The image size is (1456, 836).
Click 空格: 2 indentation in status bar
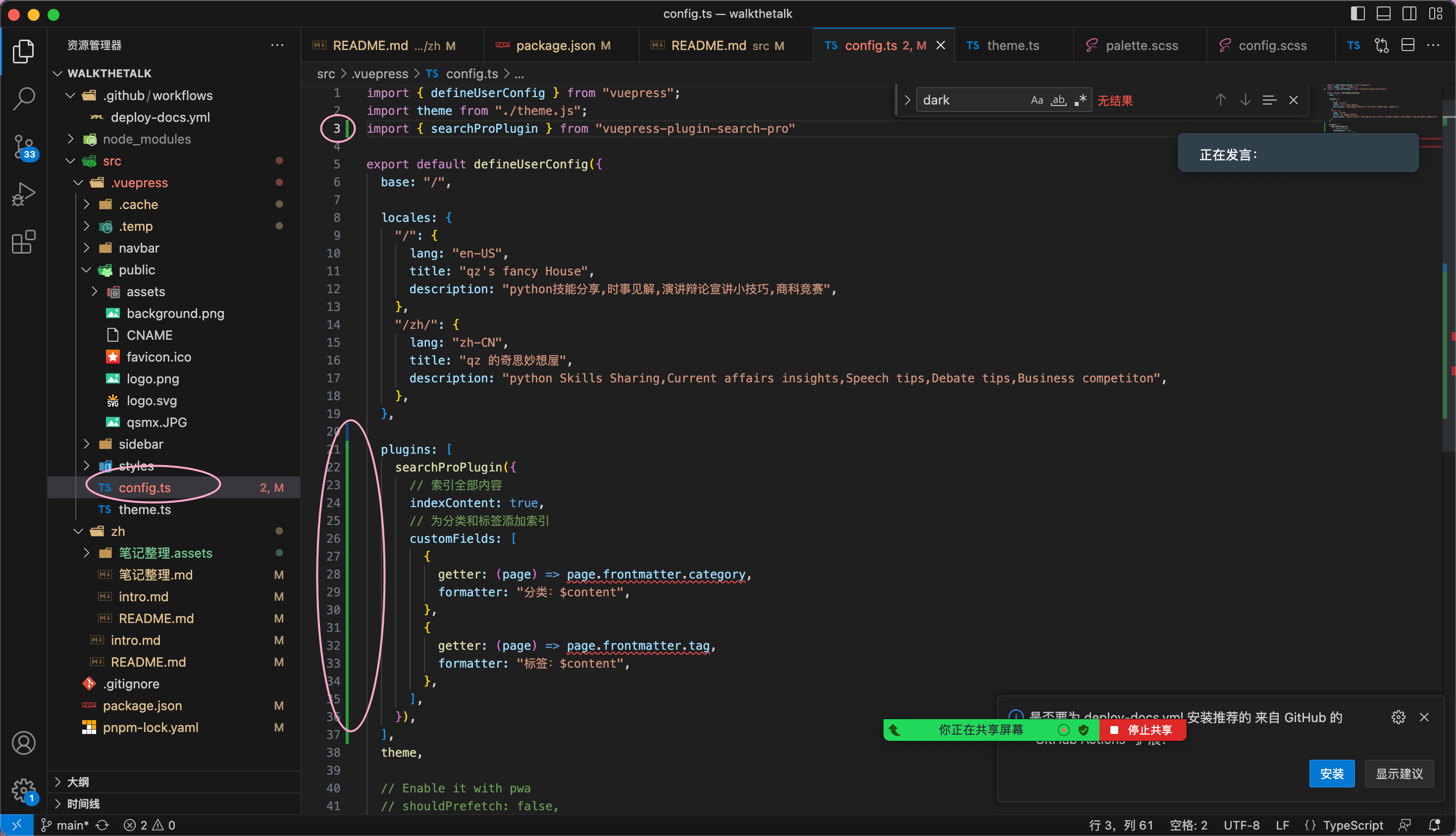tap(1188, 825)
